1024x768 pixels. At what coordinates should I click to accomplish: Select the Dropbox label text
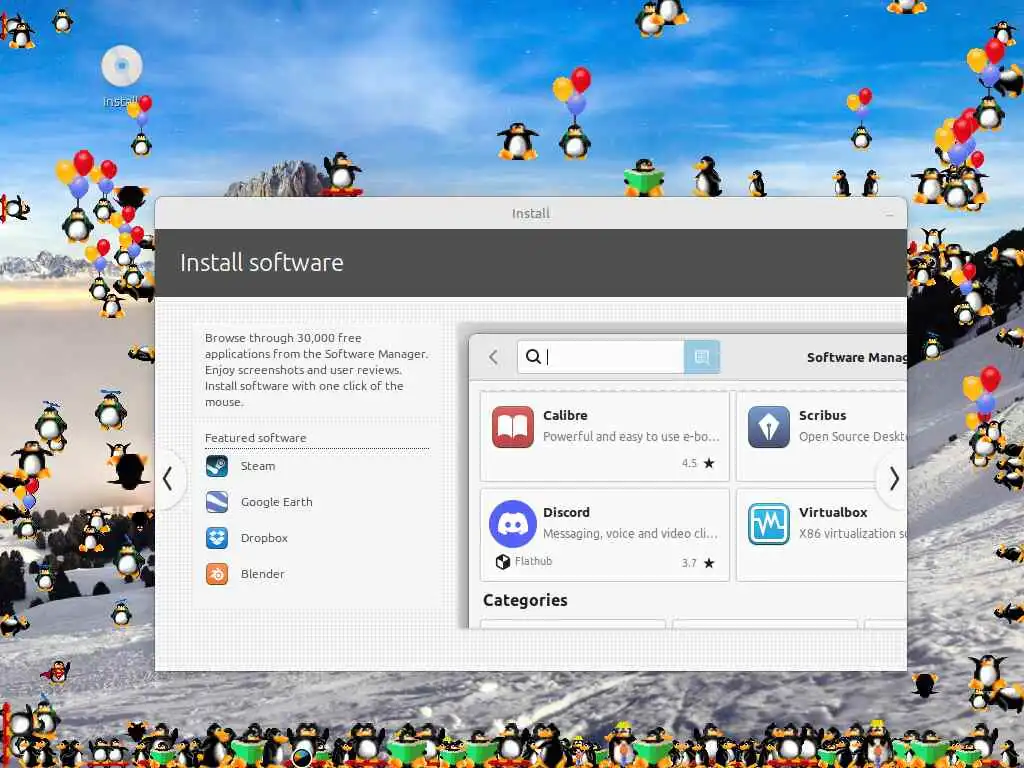264,538
